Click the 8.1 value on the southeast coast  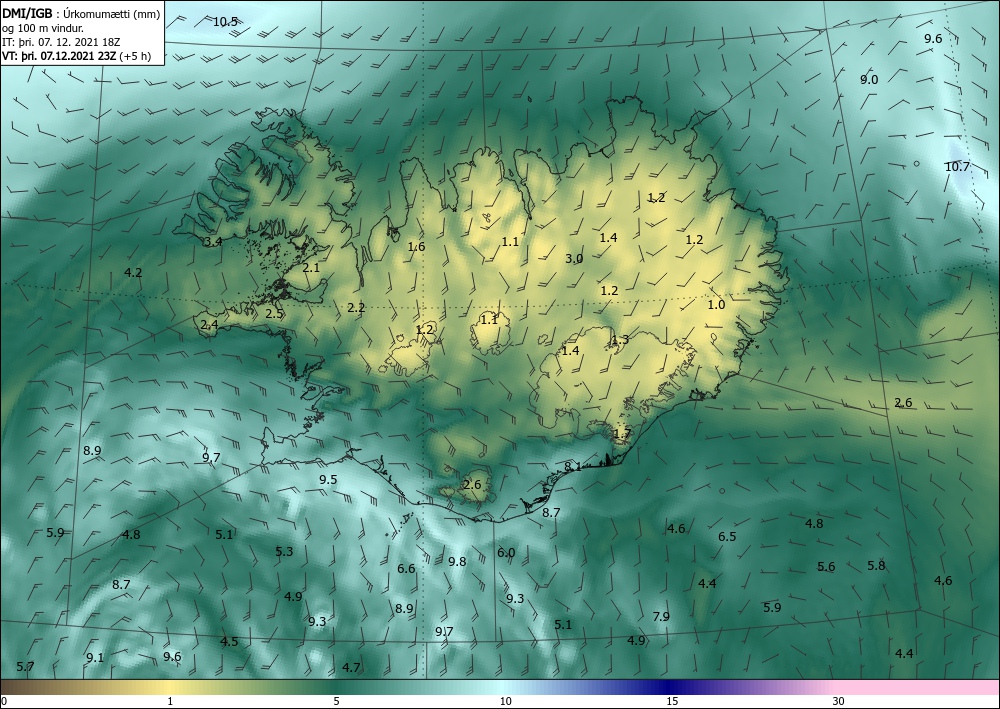pyautogui.click(x=573, y=467)
